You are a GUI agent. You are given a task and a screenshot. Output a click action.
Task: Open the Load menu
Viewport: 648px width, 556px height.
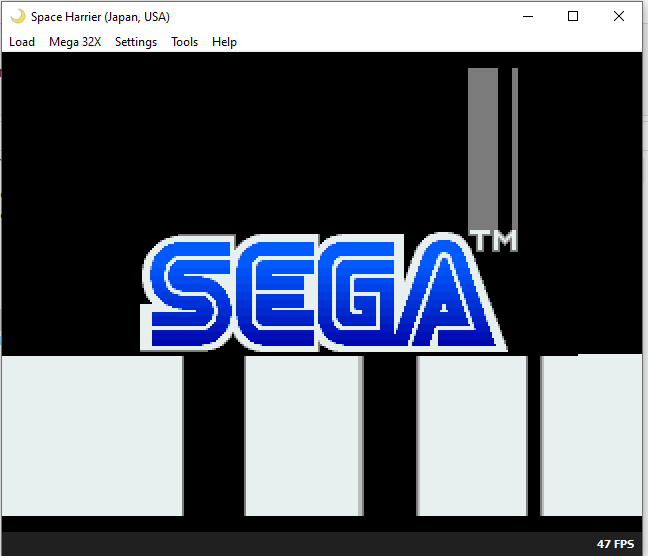pyautogui.click(x=22, y=42)
